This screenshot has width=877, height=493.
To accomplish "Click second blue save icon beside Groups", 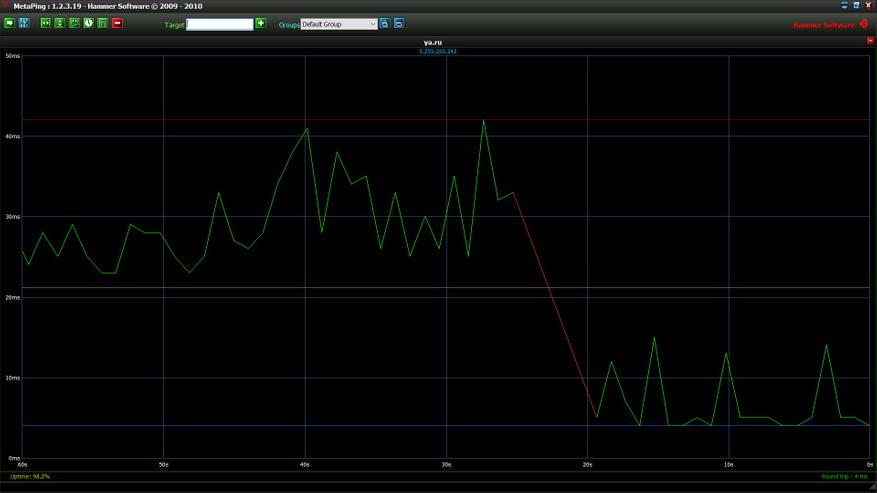I will click(x=399, y=23).
